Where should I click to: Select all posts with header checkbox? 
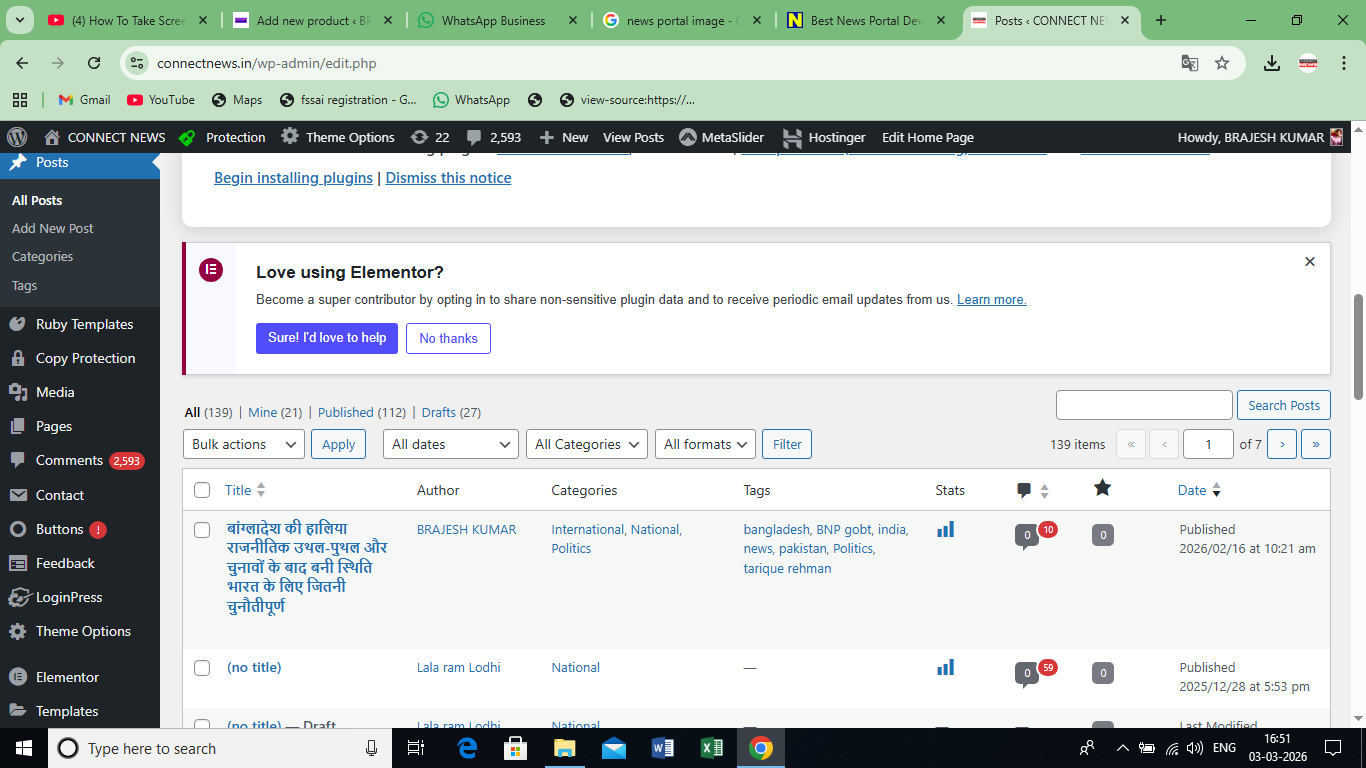(202, 490)
